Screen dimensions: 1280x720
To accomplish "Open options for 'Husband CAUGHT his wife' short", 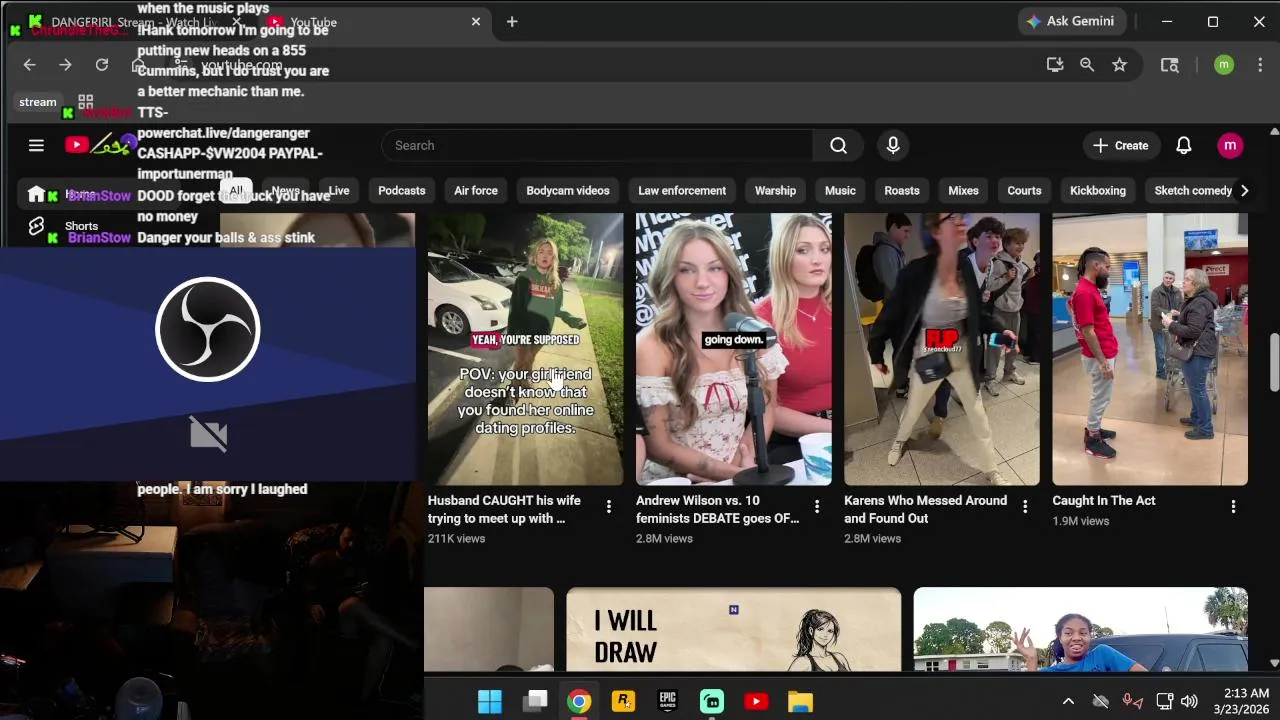I will pos(608,507).
